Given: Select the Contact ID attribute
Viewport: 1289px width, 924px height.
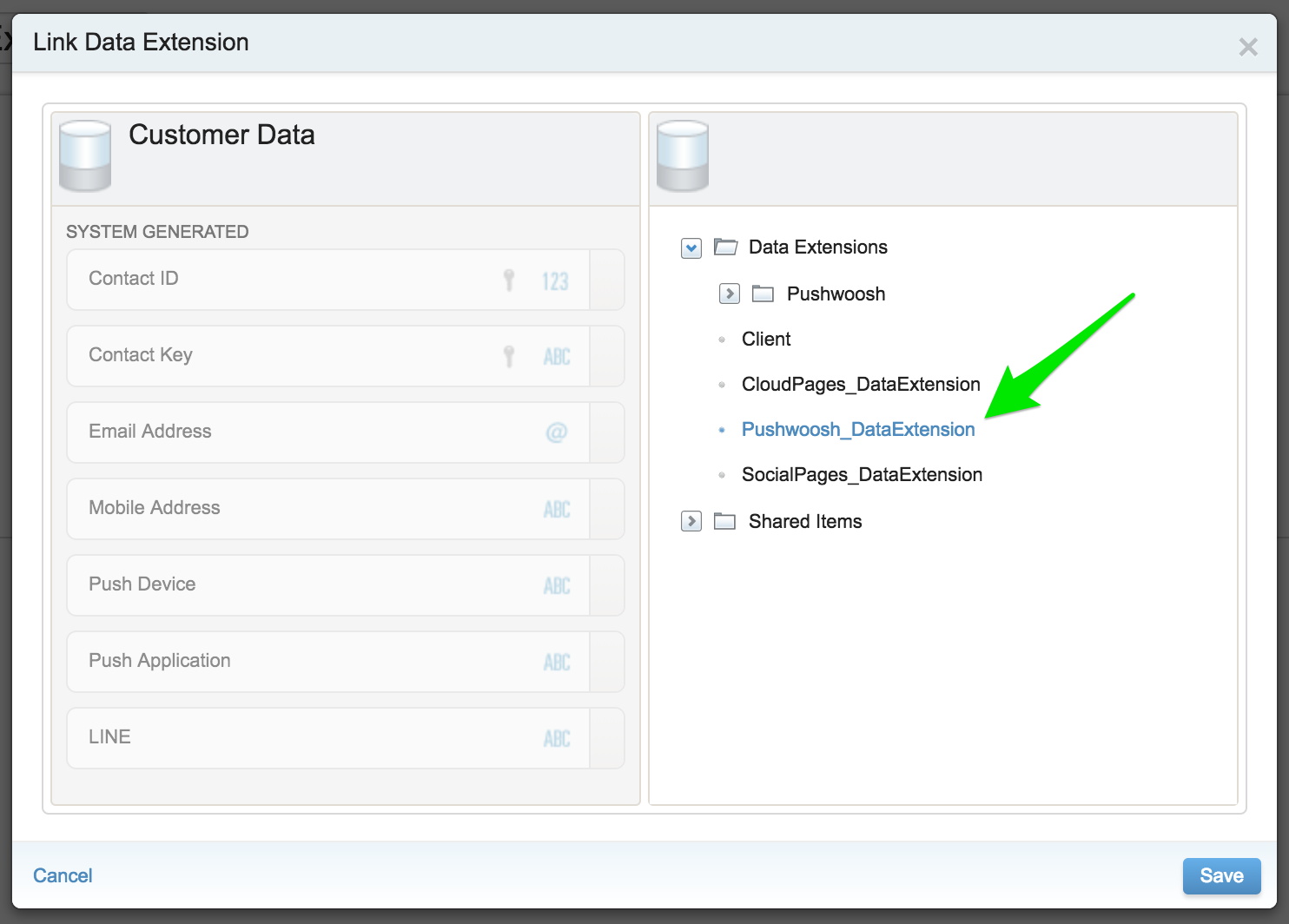Looking at the screenshot, I should pos(346,280).
